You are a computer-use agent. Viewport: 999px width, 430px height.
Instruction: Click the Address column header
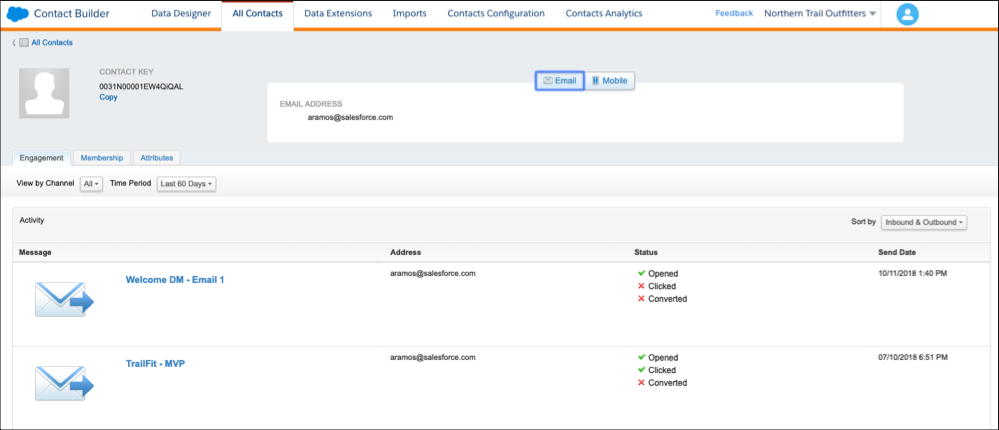pos(406,252)
